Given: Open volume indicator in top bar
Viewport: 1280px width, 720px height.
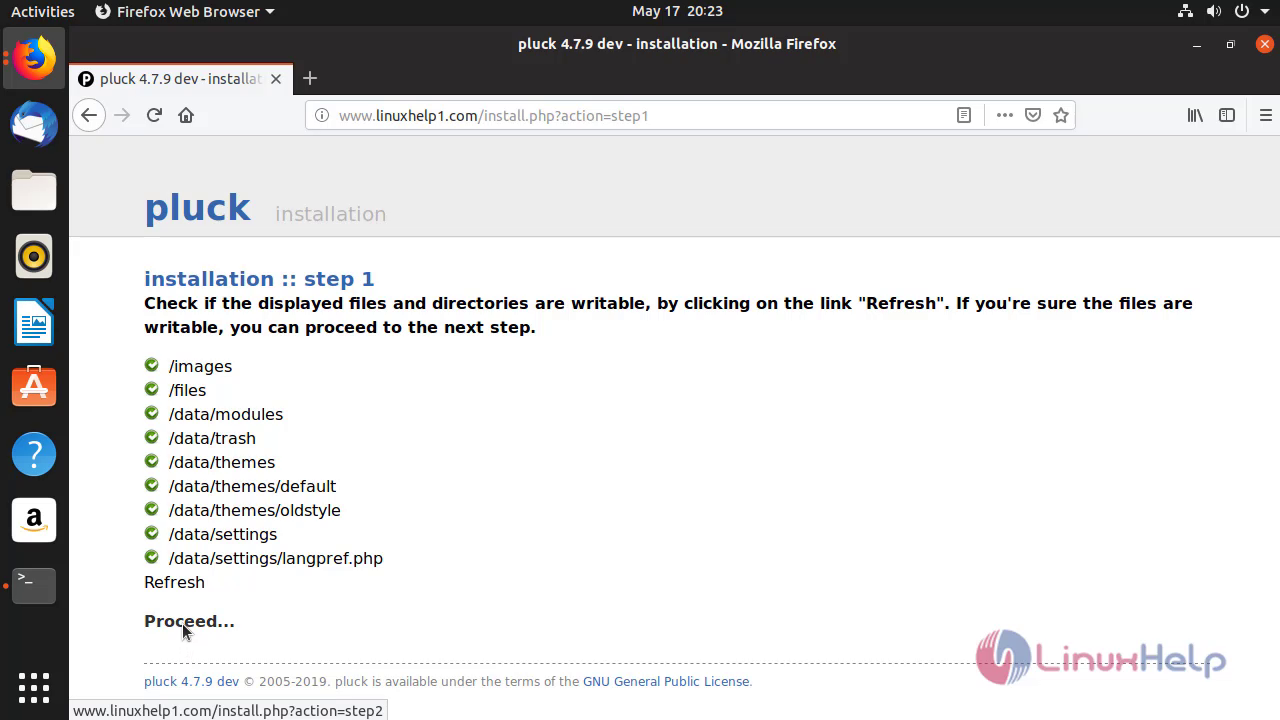Looking at the screenshot, I should pyautogui.click(x=1214, y=12).
